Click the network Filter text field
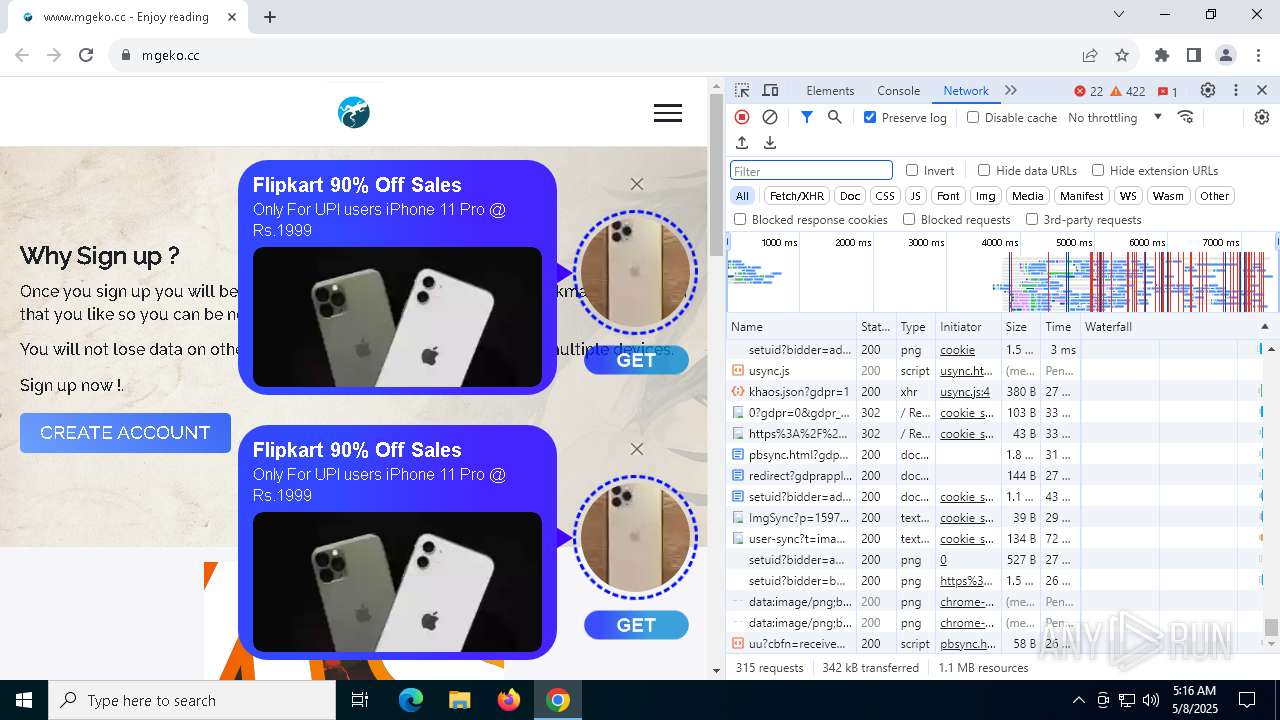 [811, 171]
